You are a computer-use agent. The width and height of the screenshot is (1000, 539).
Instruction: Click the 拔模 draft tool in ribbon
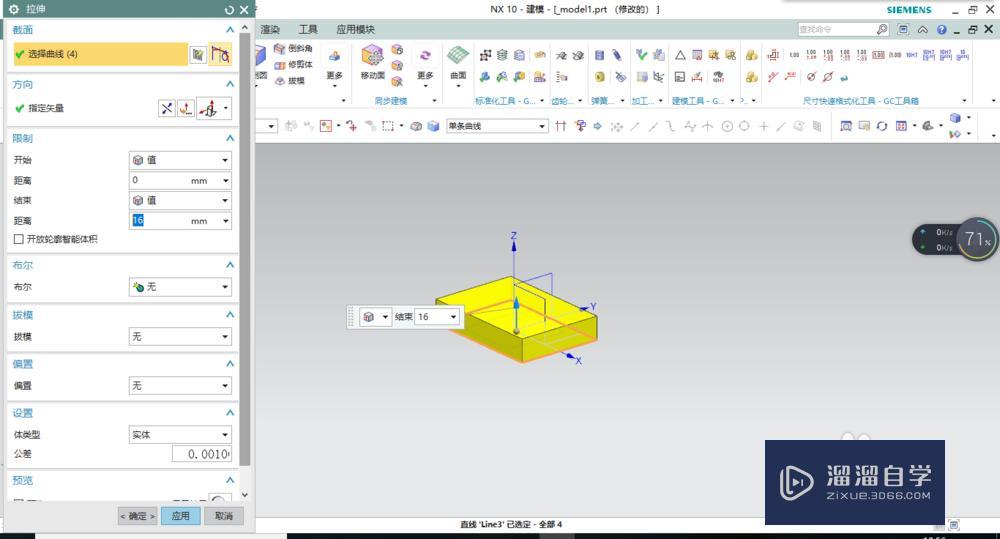click(x=290, y=81)
